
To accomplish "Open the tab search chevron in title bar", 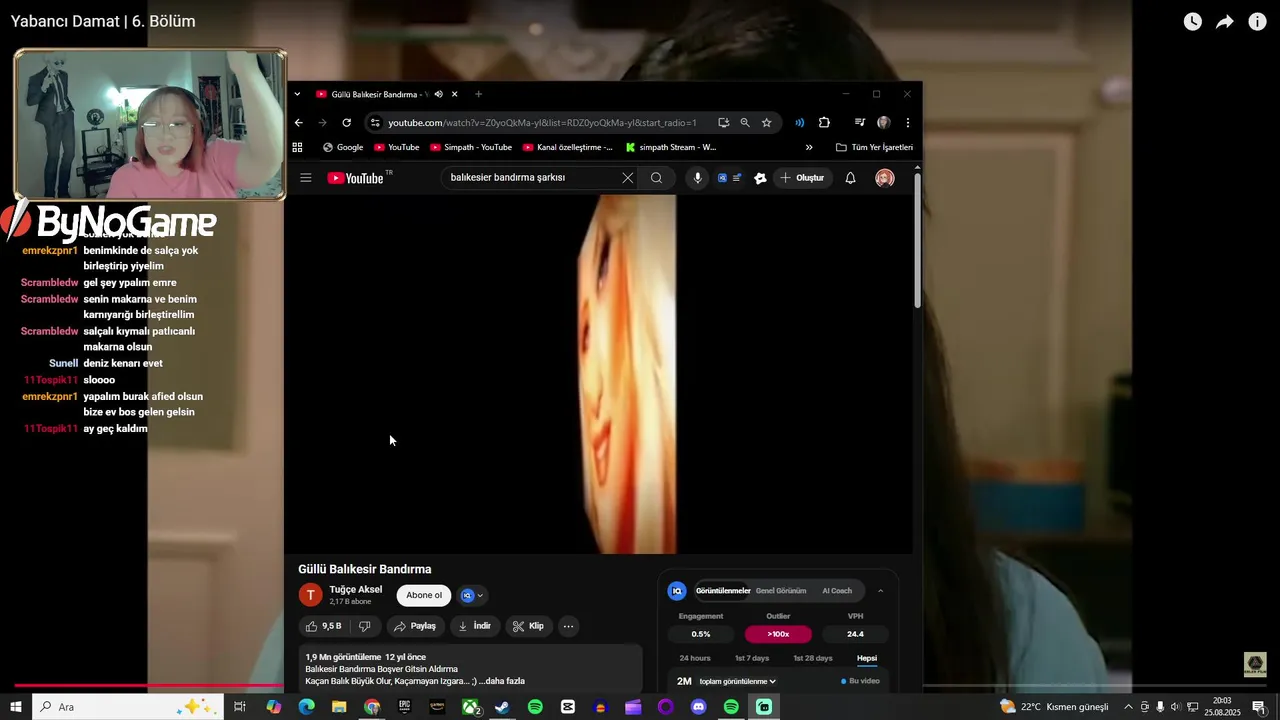I will tap(297, 94).
